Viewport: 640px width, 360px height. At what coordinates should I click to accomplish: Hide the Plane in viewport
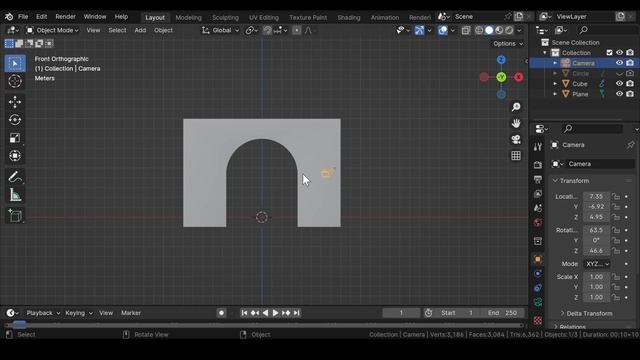[x=620, y=94]
